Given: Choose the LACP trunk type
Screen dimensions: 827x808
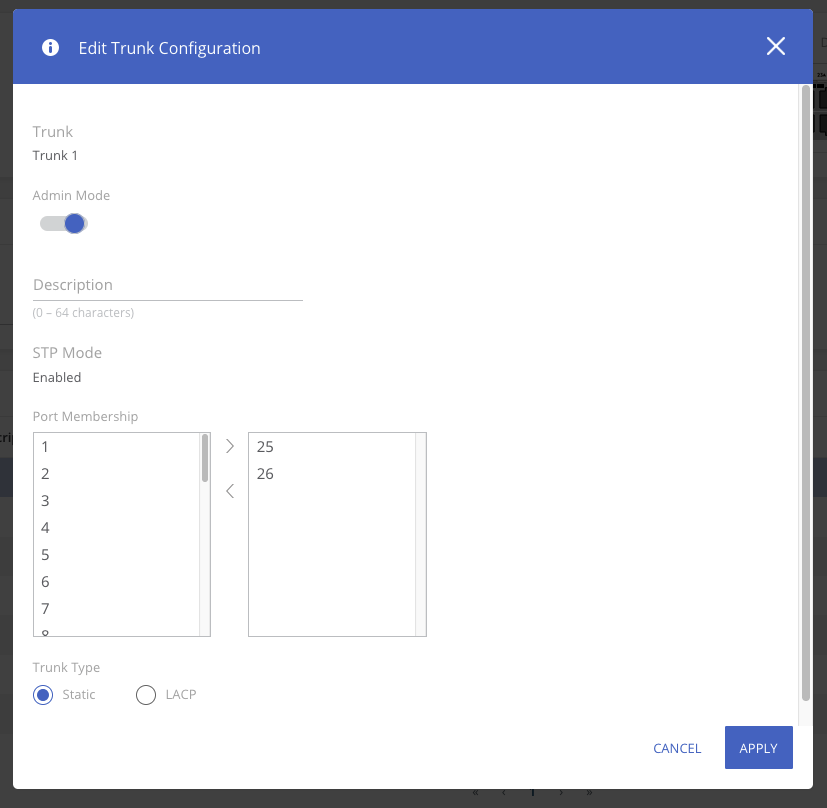Looking at the screenshot, I should click(x=146, y=695).
